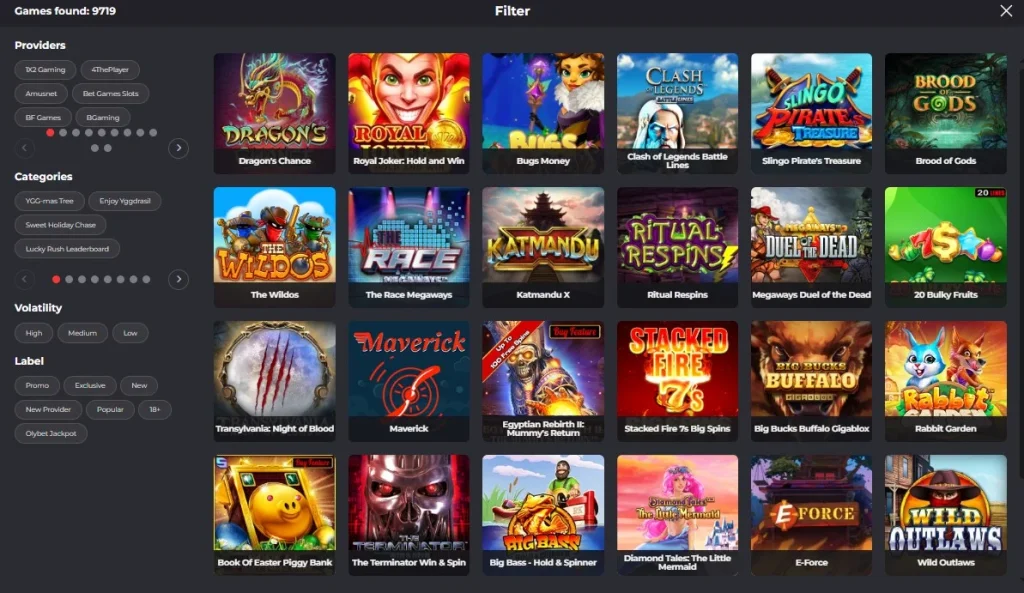The height and width of the screenshot is (593, 1024).
Task: Apply Olybet Jackpot label filter
Action: coord(51,434)
